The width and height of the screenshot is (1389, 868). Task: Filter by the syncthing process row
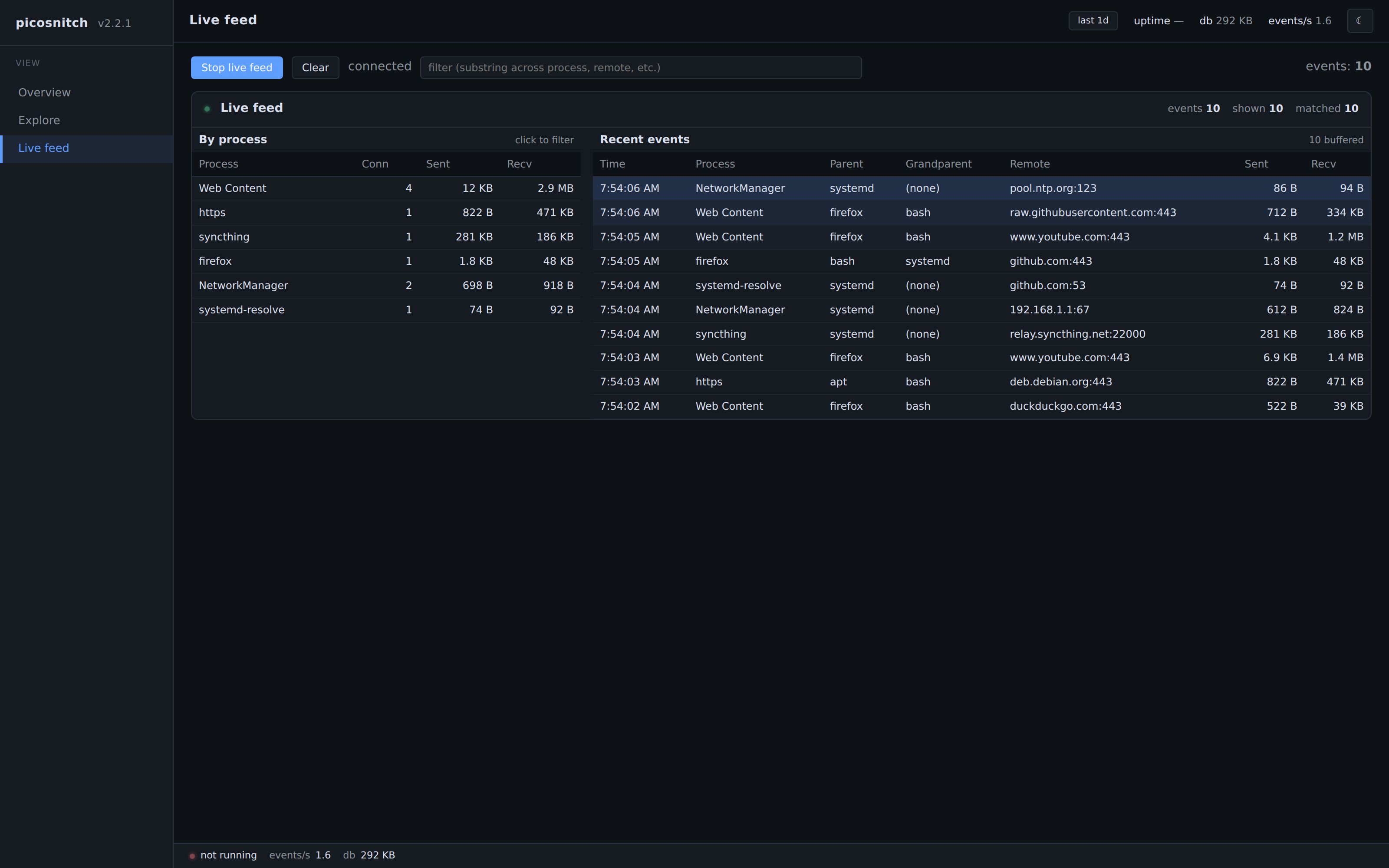pos(386,237)
